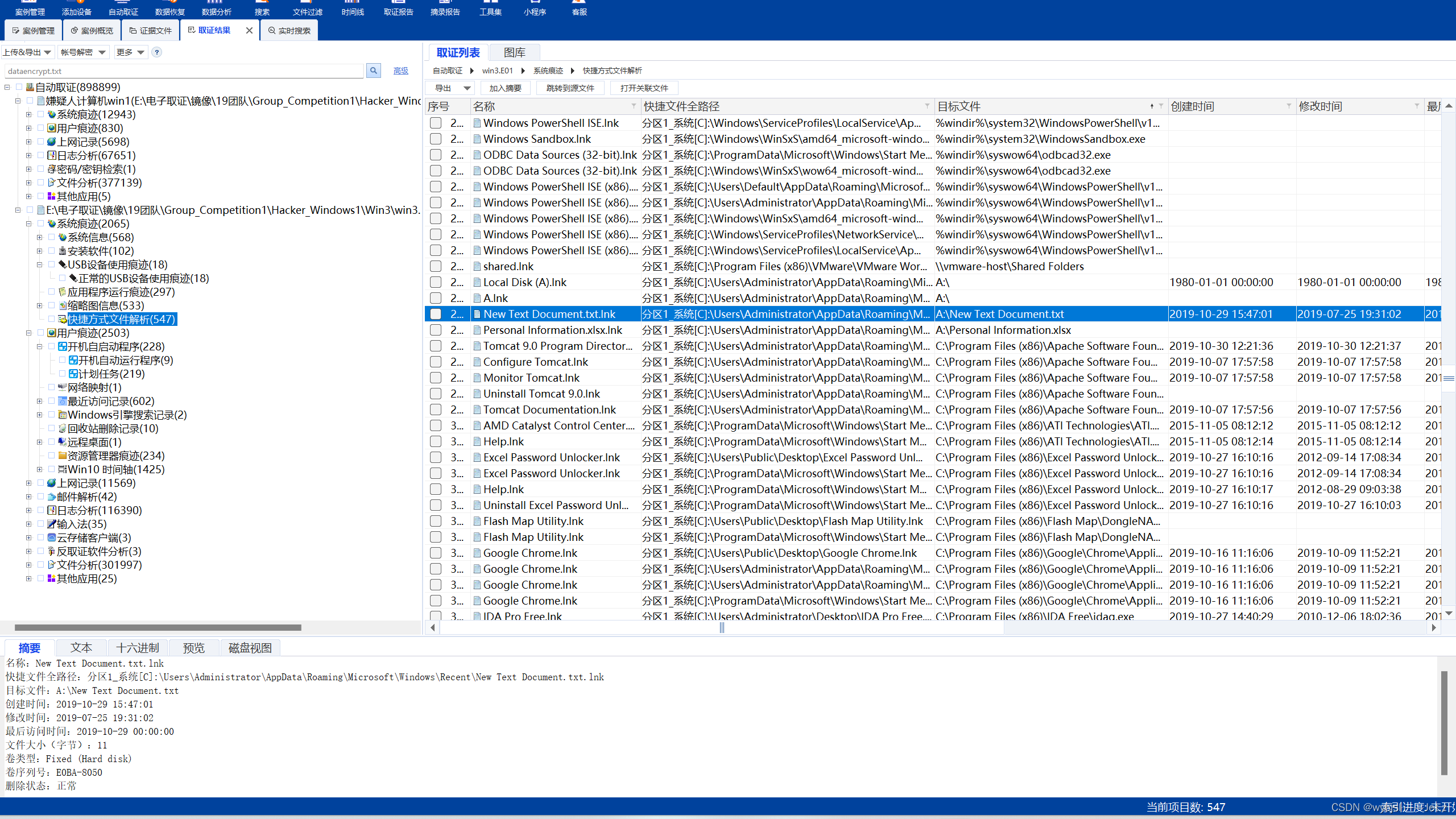1456x819 pixels.
Task: Click the help question mark icon
Action: [x=157, y=52]
